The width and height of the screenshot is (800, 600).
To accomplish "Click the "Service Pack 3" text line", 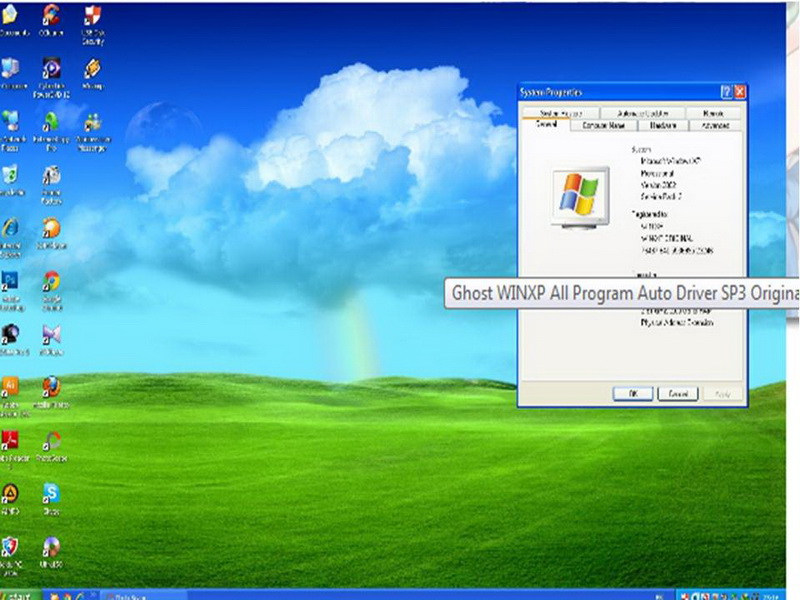I will coord(661,196).
